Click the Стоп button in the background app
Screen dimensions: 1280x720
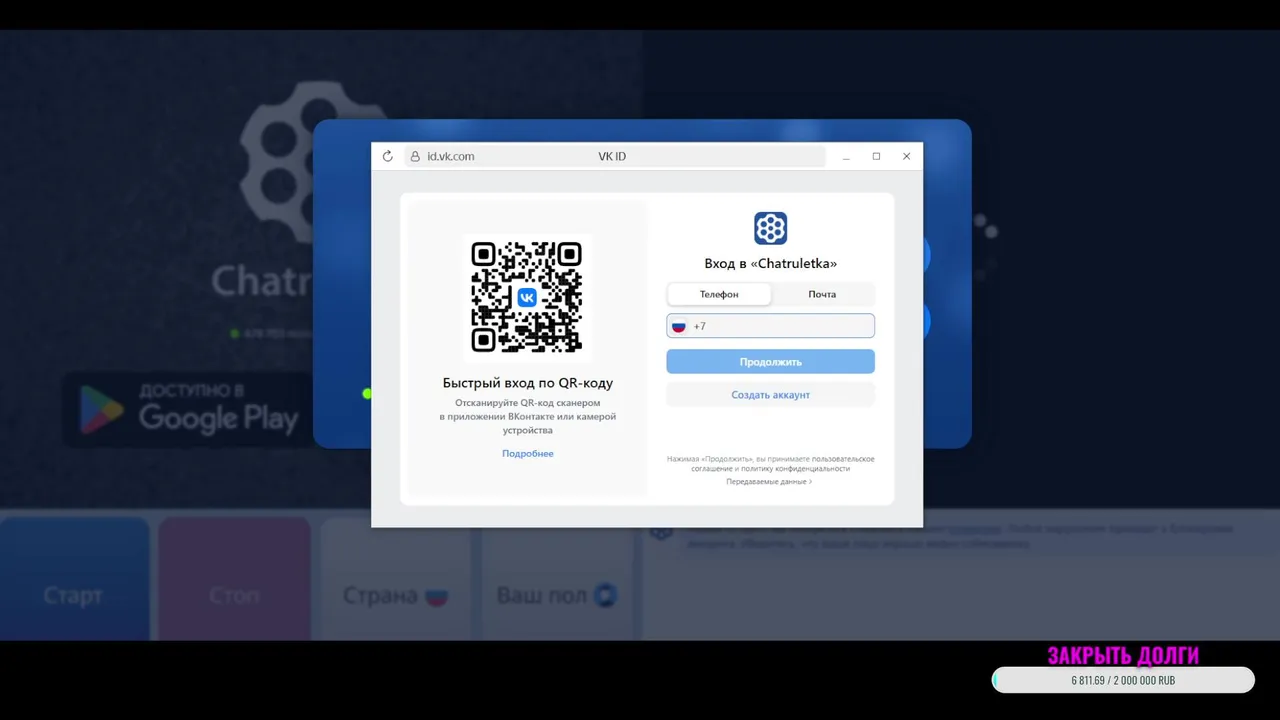pyautogui.click(x=234, y=579)
